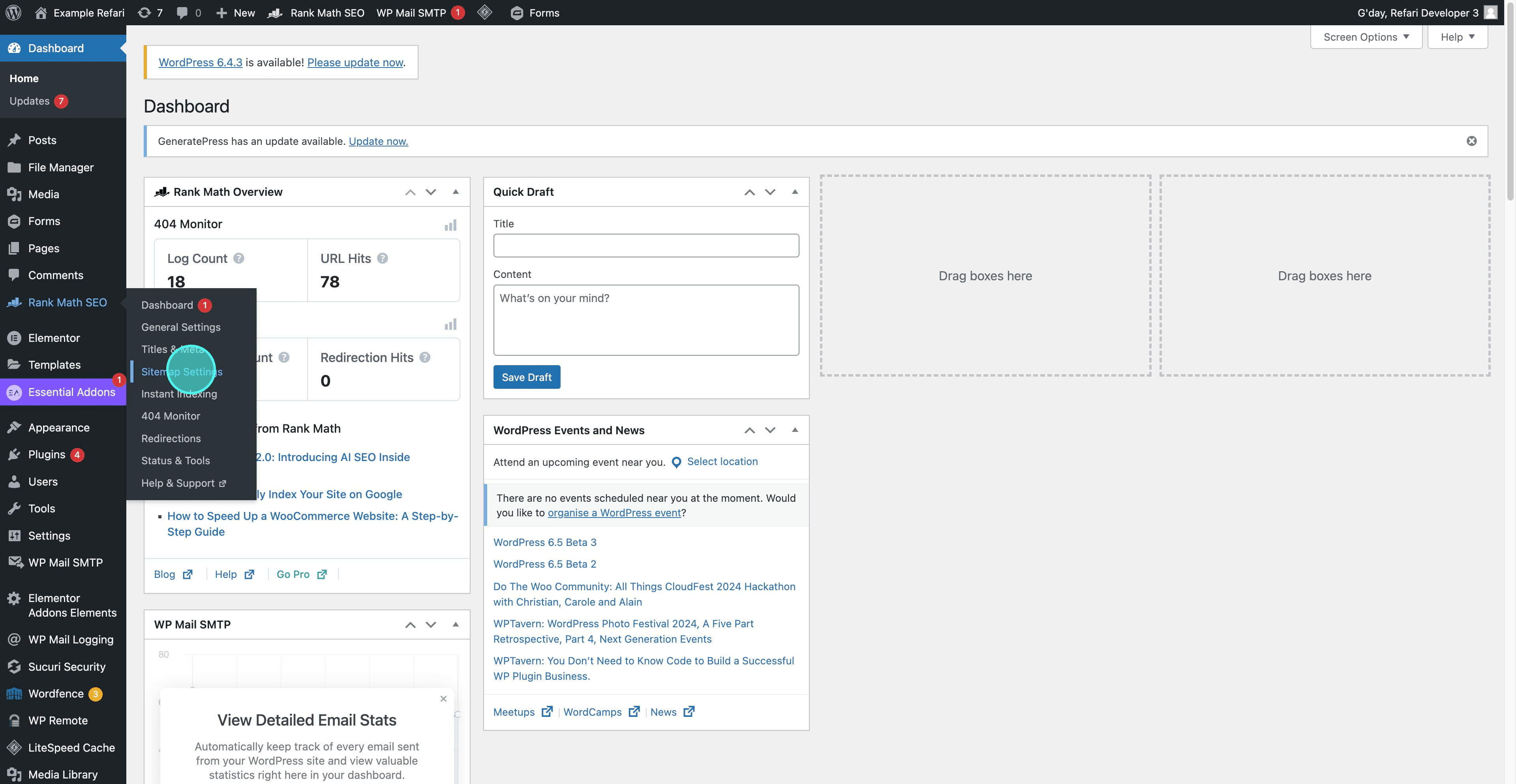Click URL Hits help question mark icon
This screenshot has height=784, width=1516.
(383, 258)
